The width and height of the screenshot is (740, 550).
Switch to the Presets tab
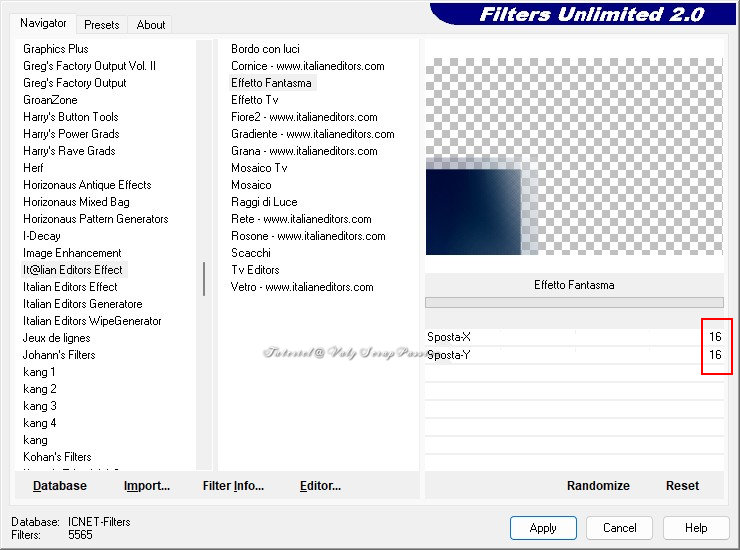pyautogui.click(x=101, y=25)
